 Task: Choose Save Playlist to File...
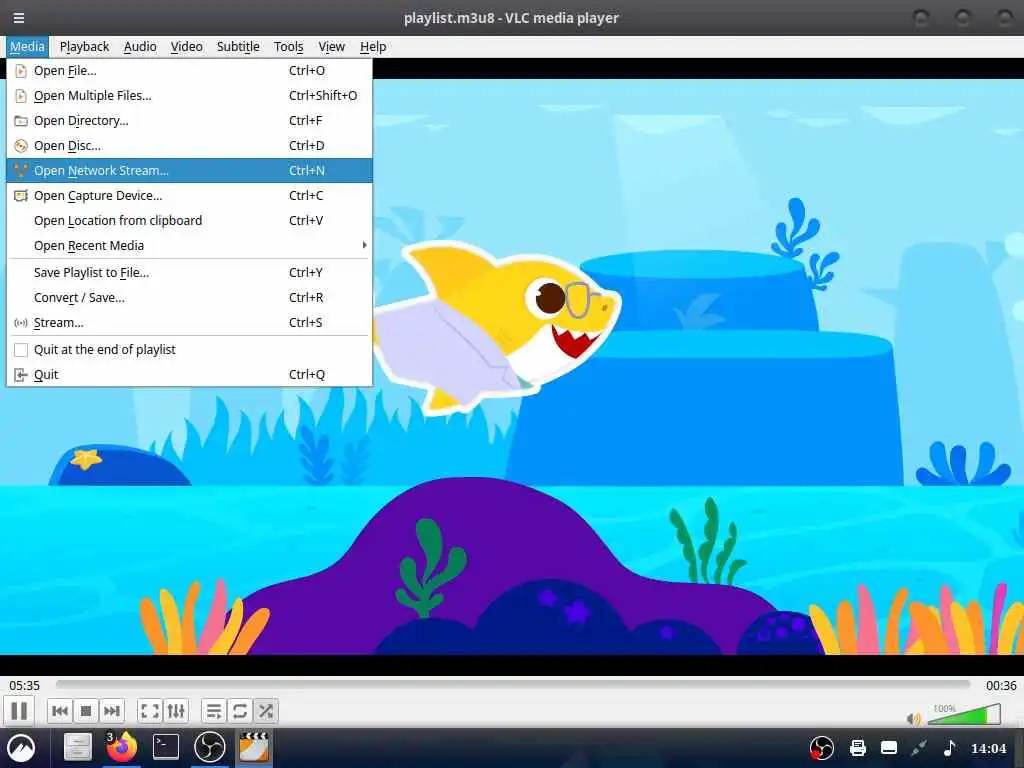click(189, 272)
